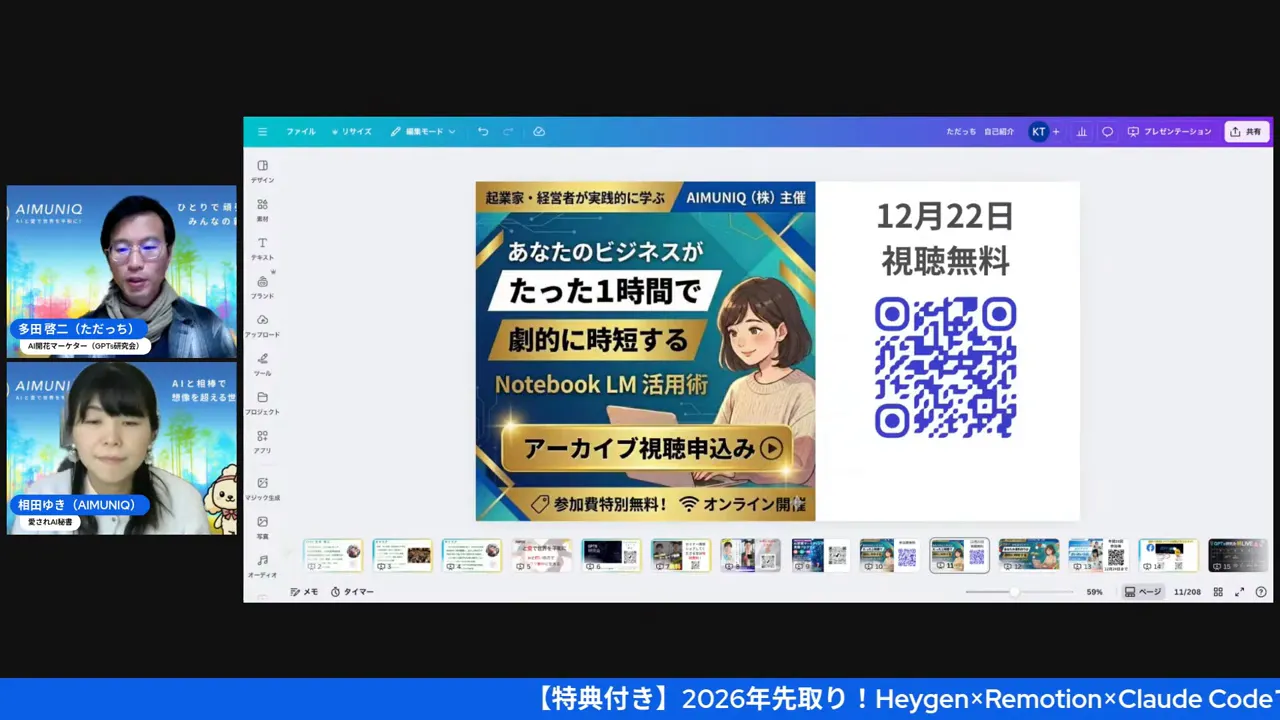Open the デザイン panel in the sidebar
The width and height of the screenshot is (1280, 720).
pos(262,172)
